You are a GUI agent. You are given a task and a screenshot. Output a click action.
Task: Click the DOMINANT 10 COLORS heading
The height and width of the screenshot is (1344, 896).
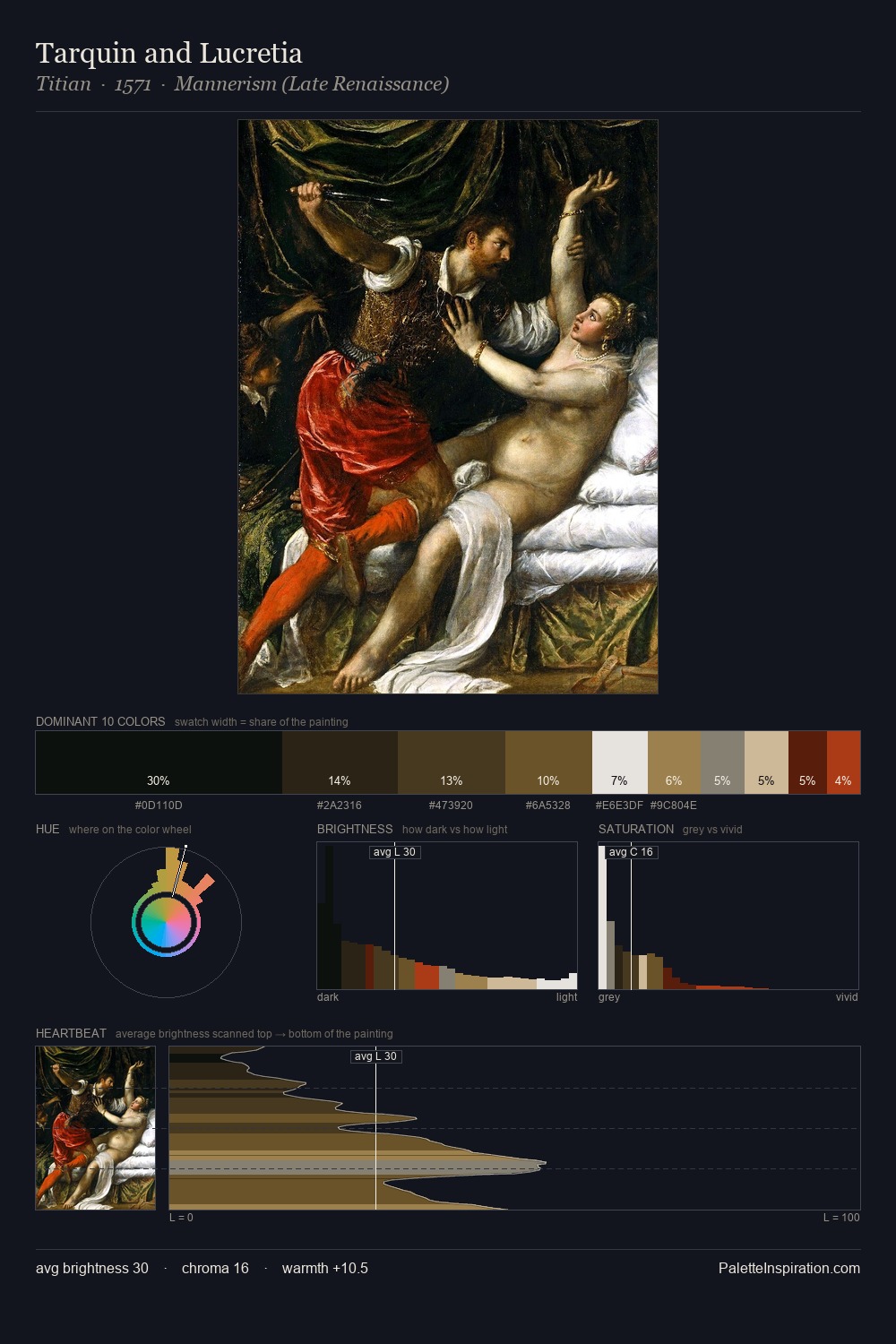pyautogui.click(x=100, y=721)
